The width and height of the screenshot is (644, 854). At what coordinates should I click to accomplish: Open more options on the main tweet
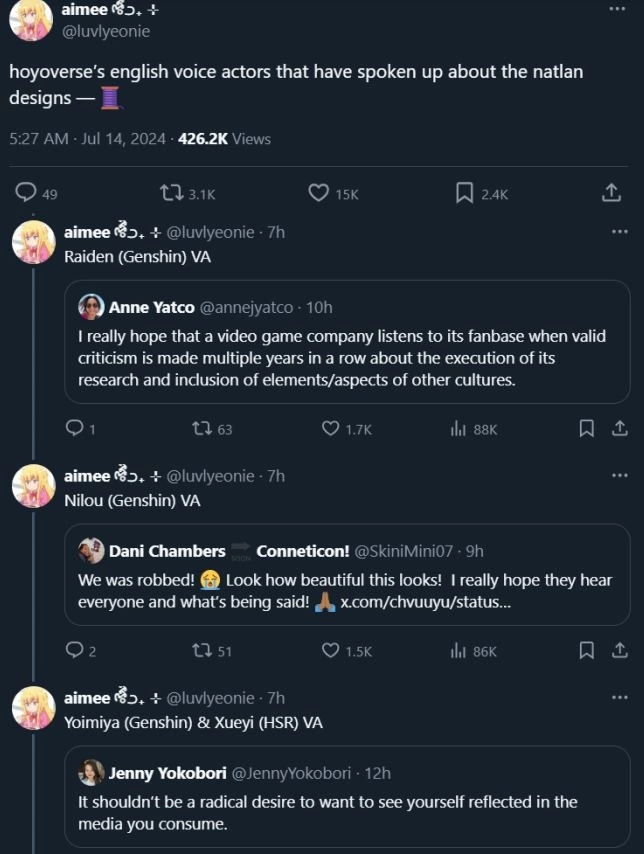tap(617, 9)
